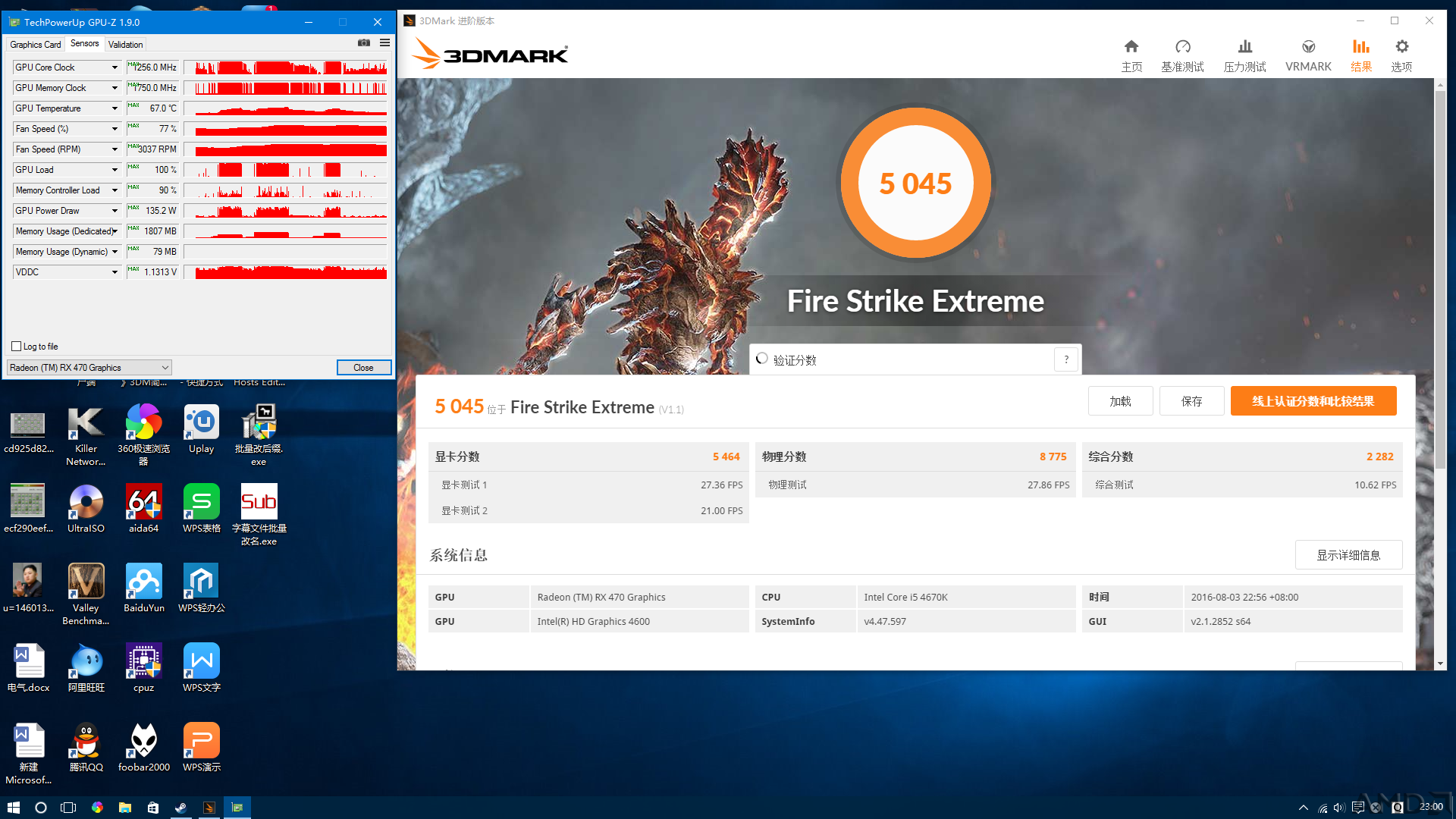Enable the Log to file checkbox

click(16, 347)
